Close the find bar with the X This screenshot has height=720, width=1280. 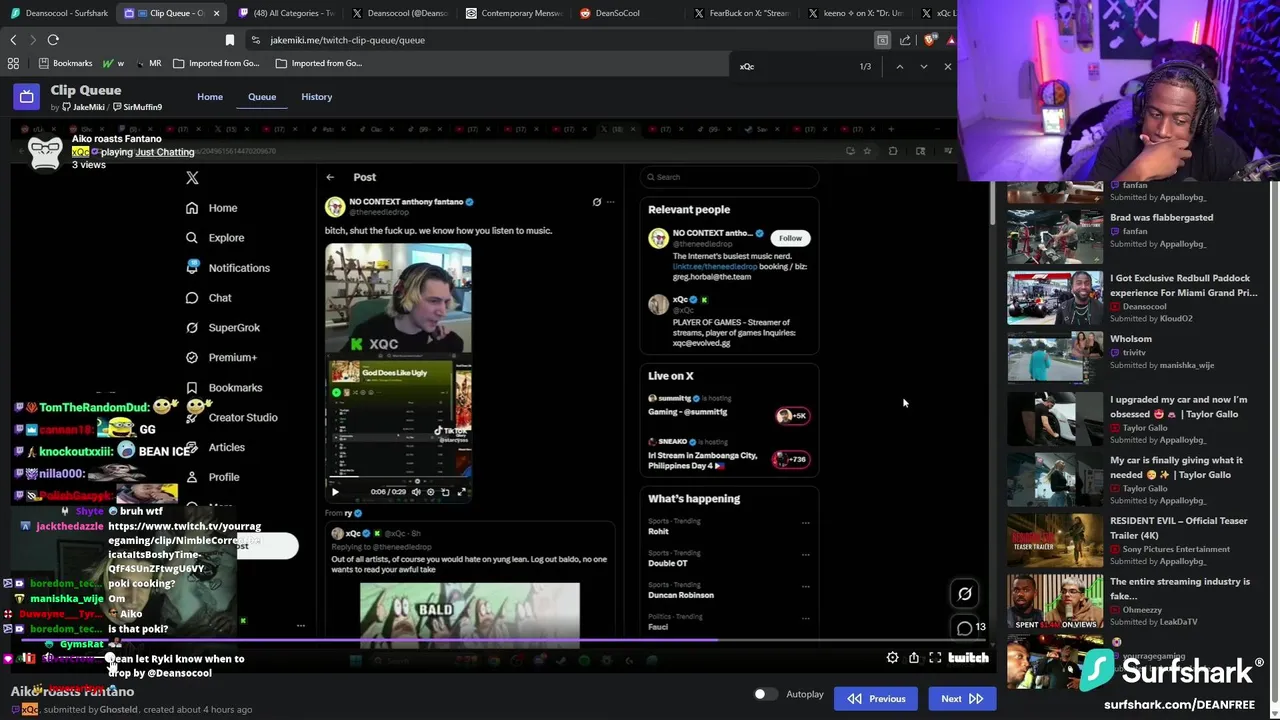947,66
